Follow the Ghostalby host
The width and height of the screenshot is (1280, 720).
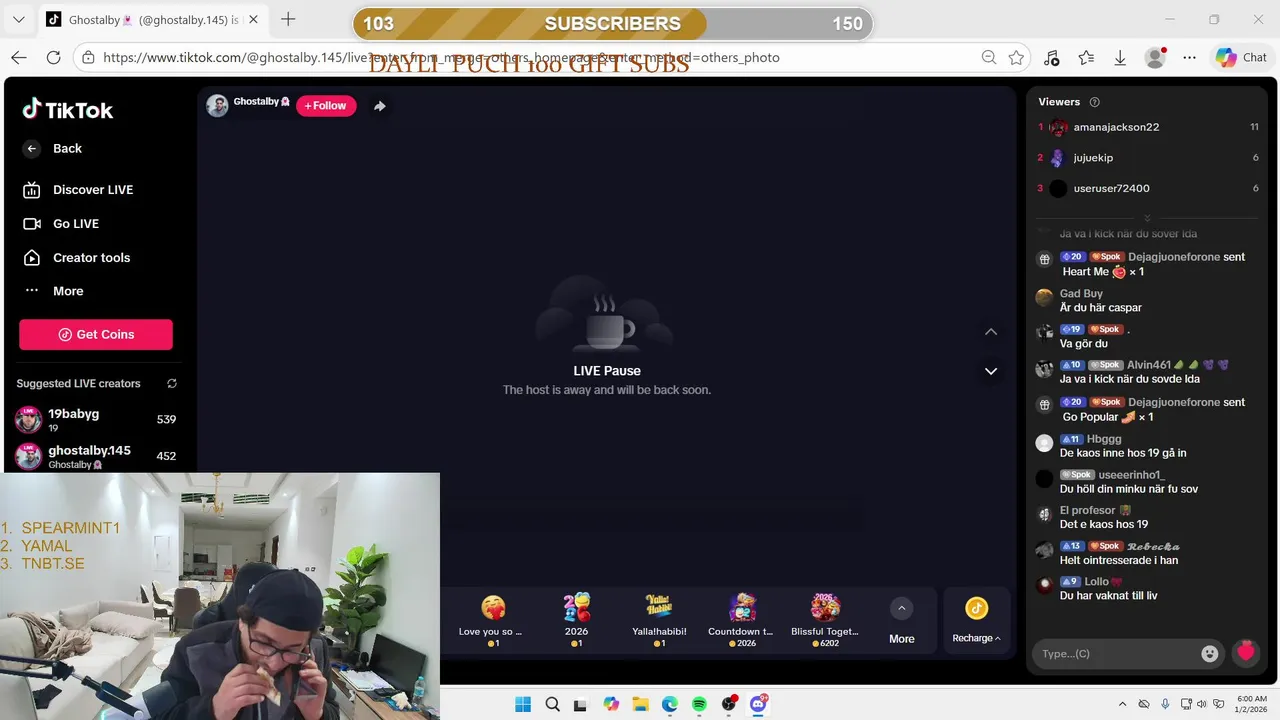click(x=326, y=105)
